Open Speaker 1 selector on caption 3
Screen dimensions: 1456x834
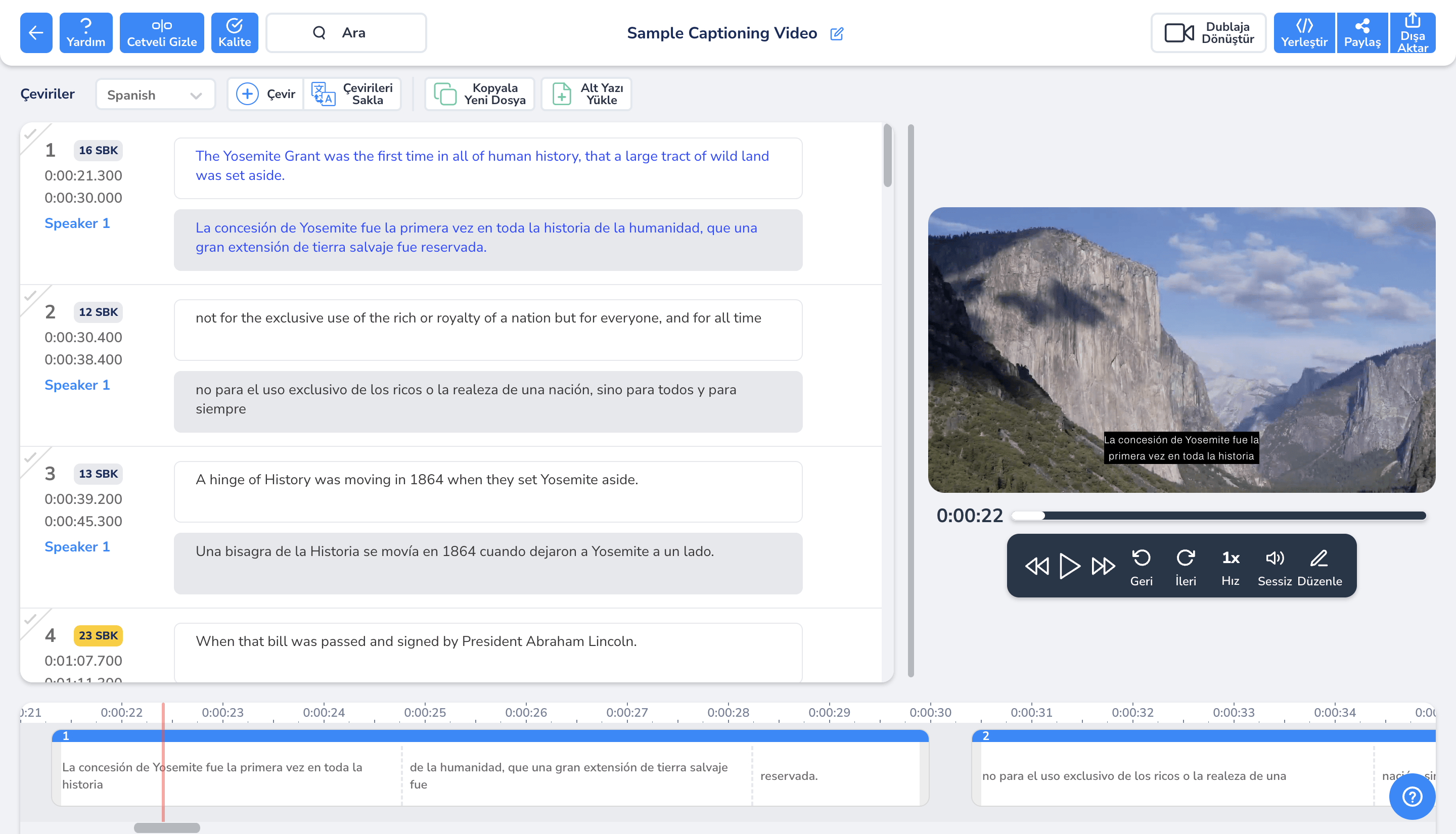(77, 546)
